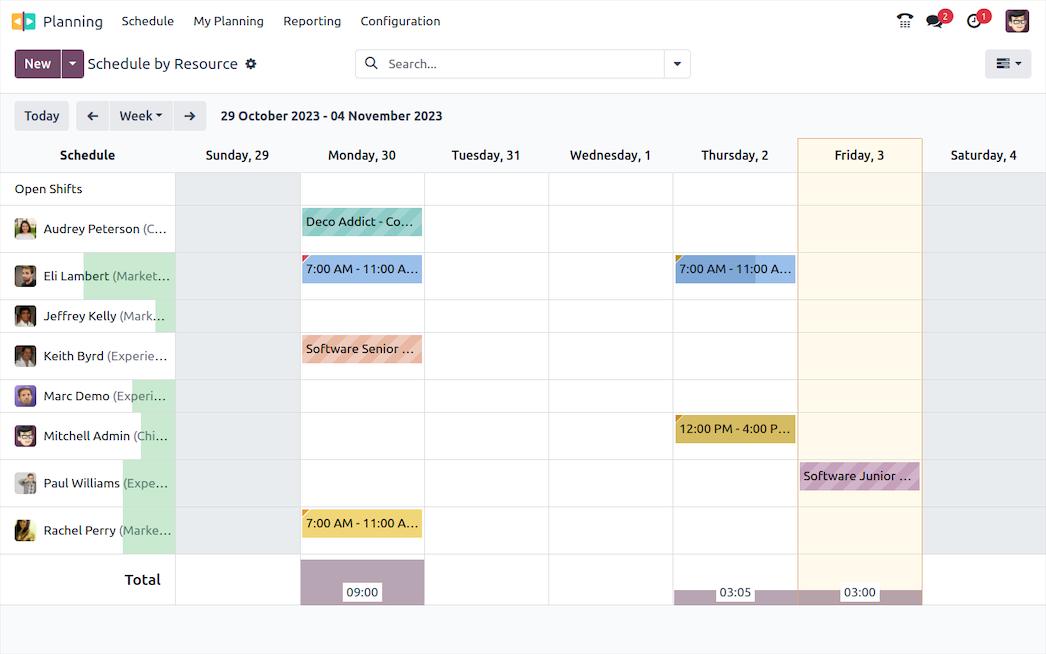Screen dimensions: 1046x654
Task: Expand the search options dropdown arrow
Action: coord(677,64)
